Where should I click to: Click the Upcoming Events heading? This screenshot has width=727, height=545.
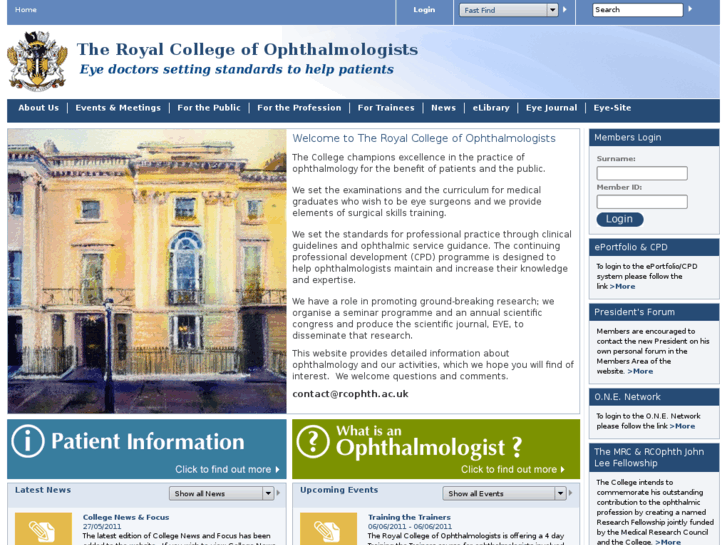pyautogui.click(x=339, y=490)
